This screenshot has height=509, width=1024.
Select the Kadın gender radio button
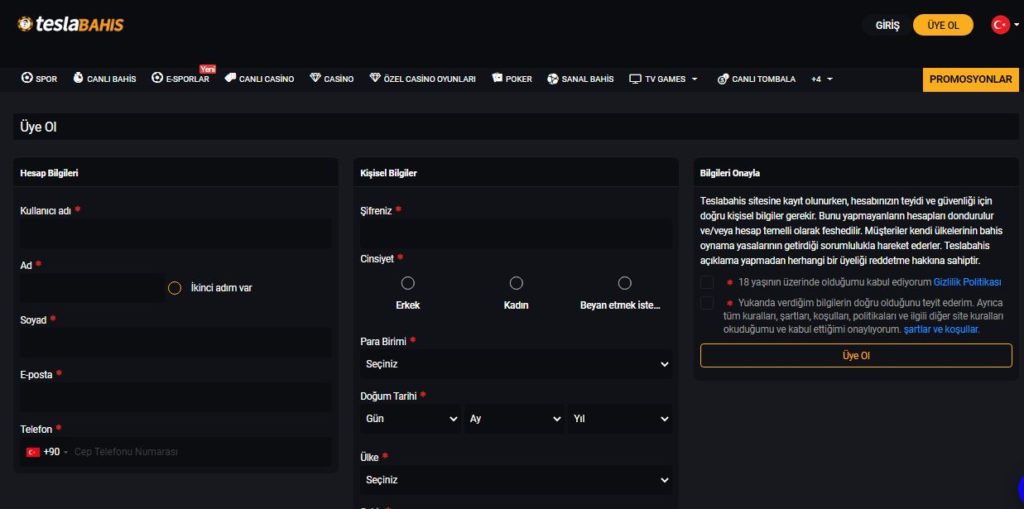click(516, 283)
